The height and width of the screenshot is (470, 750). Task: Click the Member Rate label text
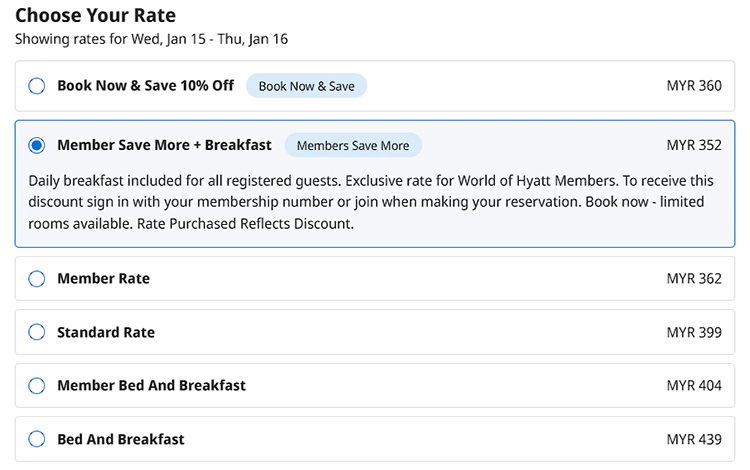coord(103,279)
